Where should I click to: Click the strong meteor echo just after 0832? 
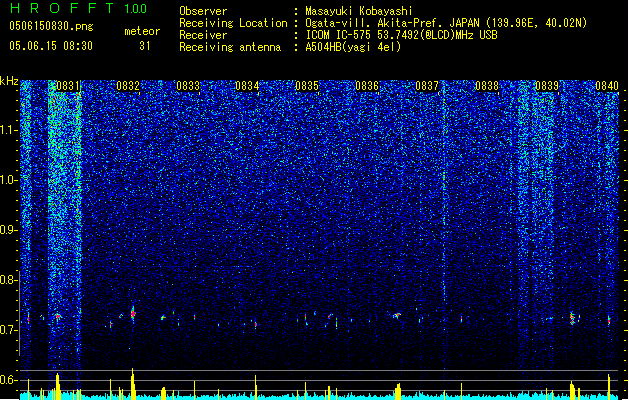tap(133, 314)
